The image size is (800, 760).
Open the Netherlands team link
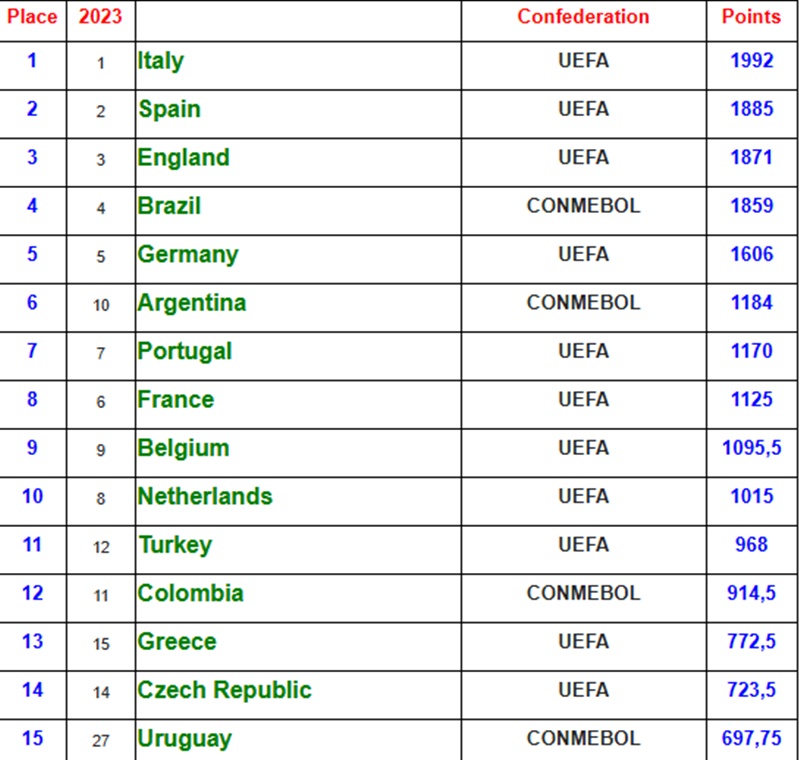pyautogui.click(x=205, y=496)
